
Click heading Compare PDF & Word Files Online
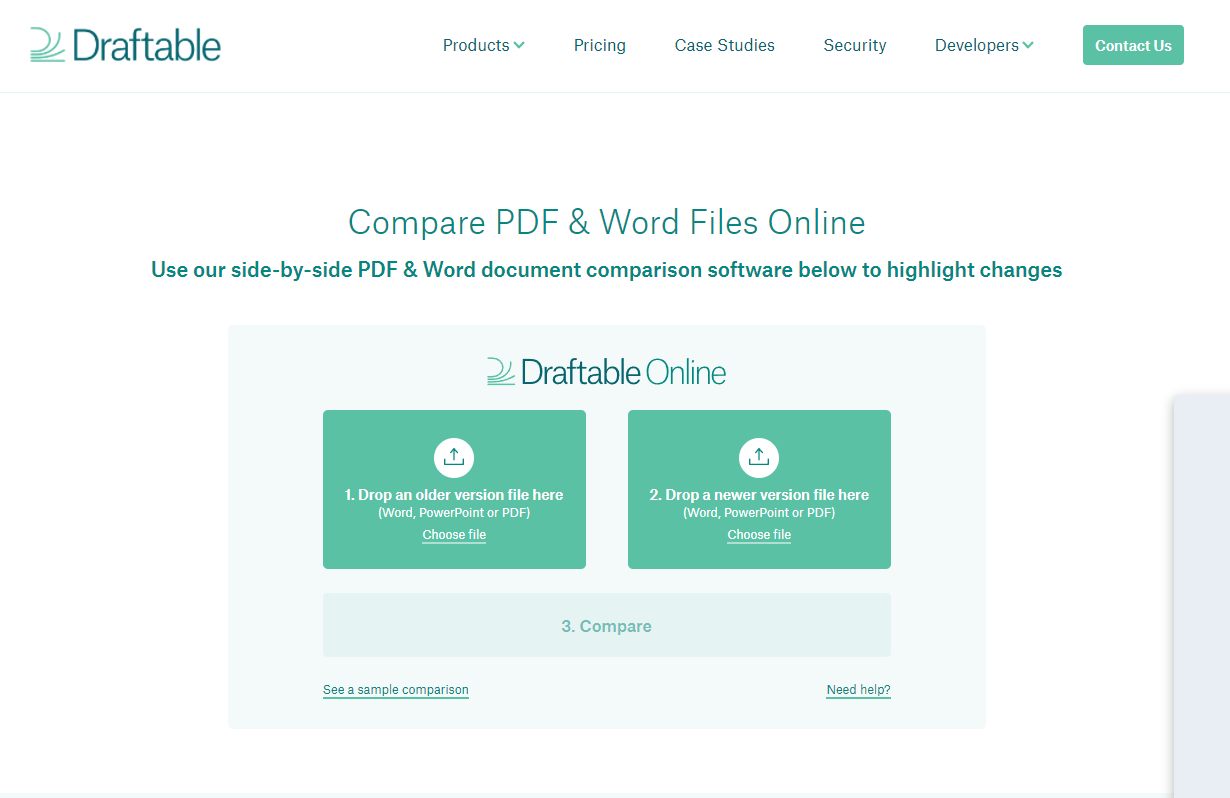pyautogui.click(x=607, y=222)
